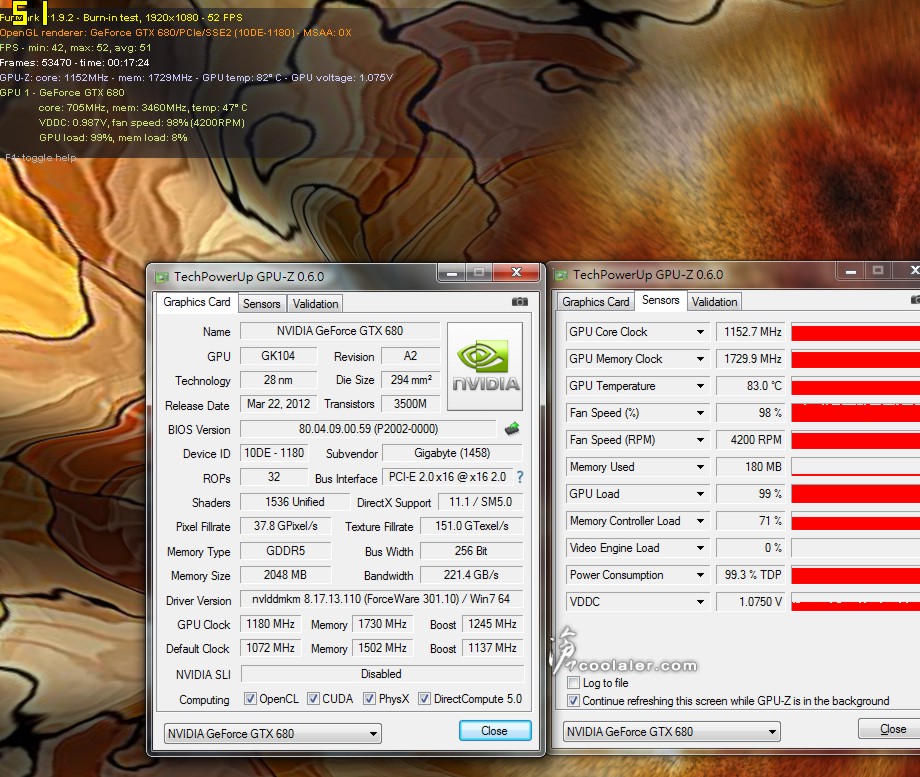Toggle the CUDA checkbox

[313, 699]
